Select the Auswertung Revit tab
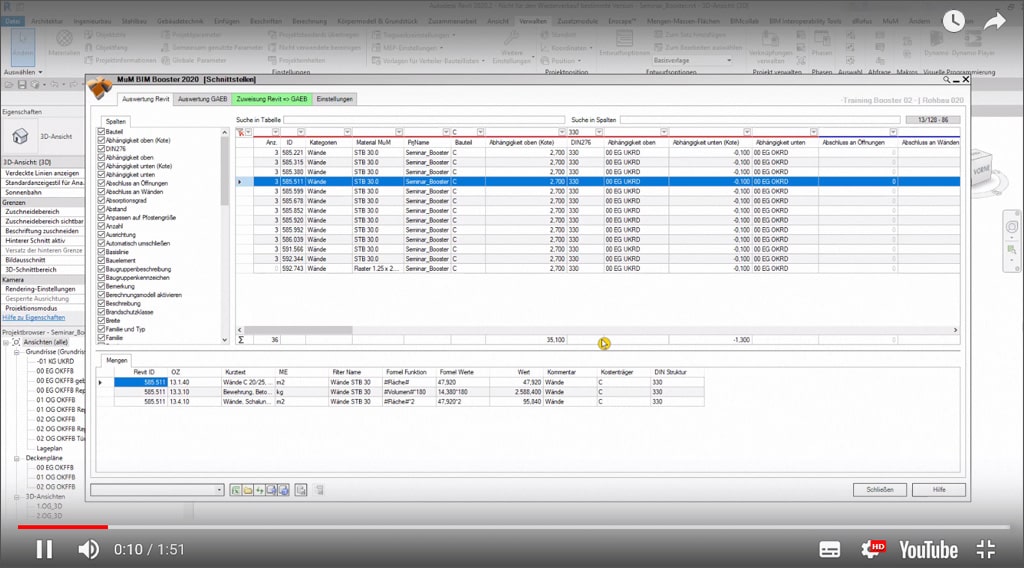 click(146, 99)
